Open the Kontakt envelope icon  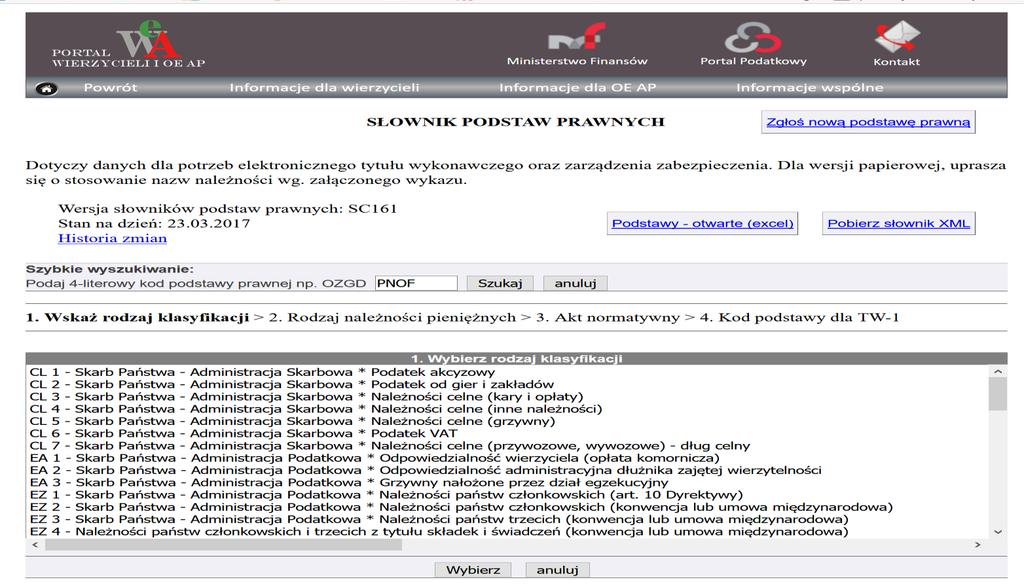click(x=897, y=44)
